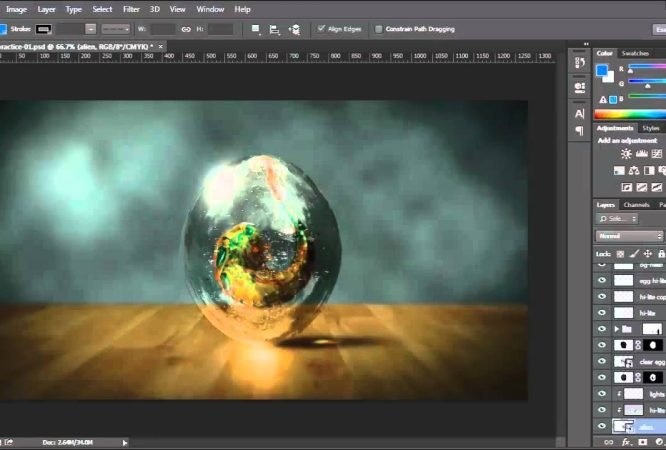This screenshot has height=450, width=666.
Task: Open the Normal blend mode dropdown
Action: click(x=629, y=236)
